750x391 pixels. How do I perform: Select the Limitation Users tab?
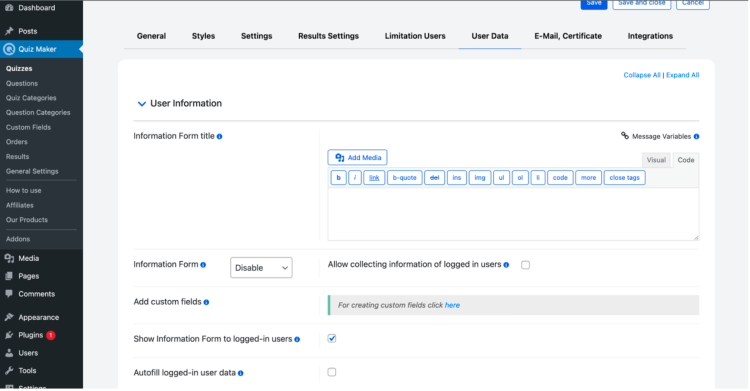pyautogui.click(x=415, y=36)
